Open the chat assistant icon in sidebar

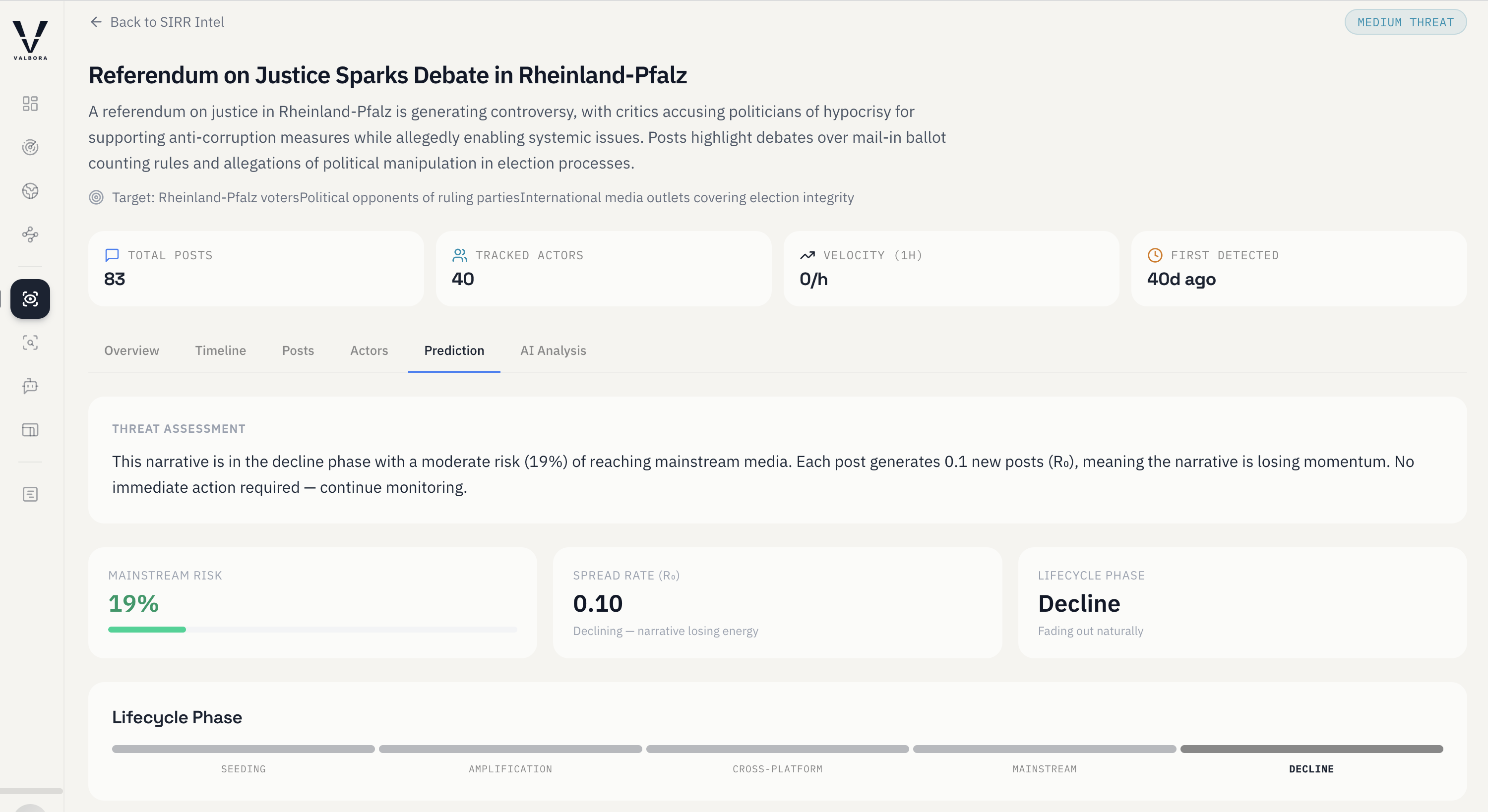[x=30, y=386]
